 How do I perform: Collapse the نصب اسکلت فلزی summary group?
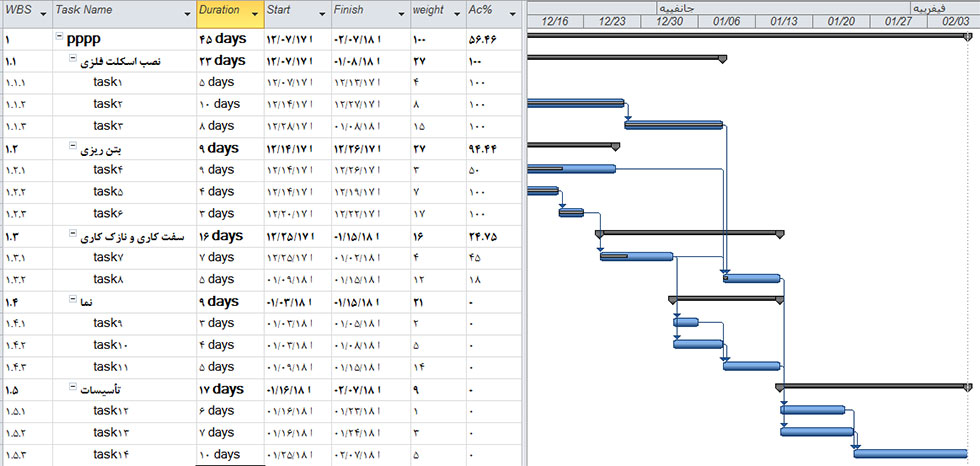click(72, 61)
